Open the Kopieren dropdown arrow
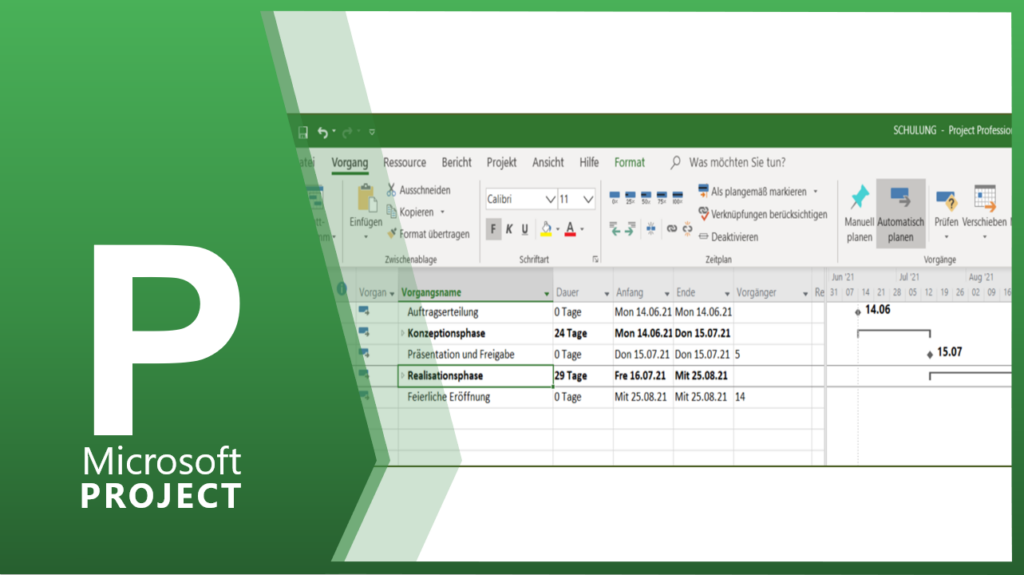This screenshot has height=575, width=1024. tap(443, 212)
